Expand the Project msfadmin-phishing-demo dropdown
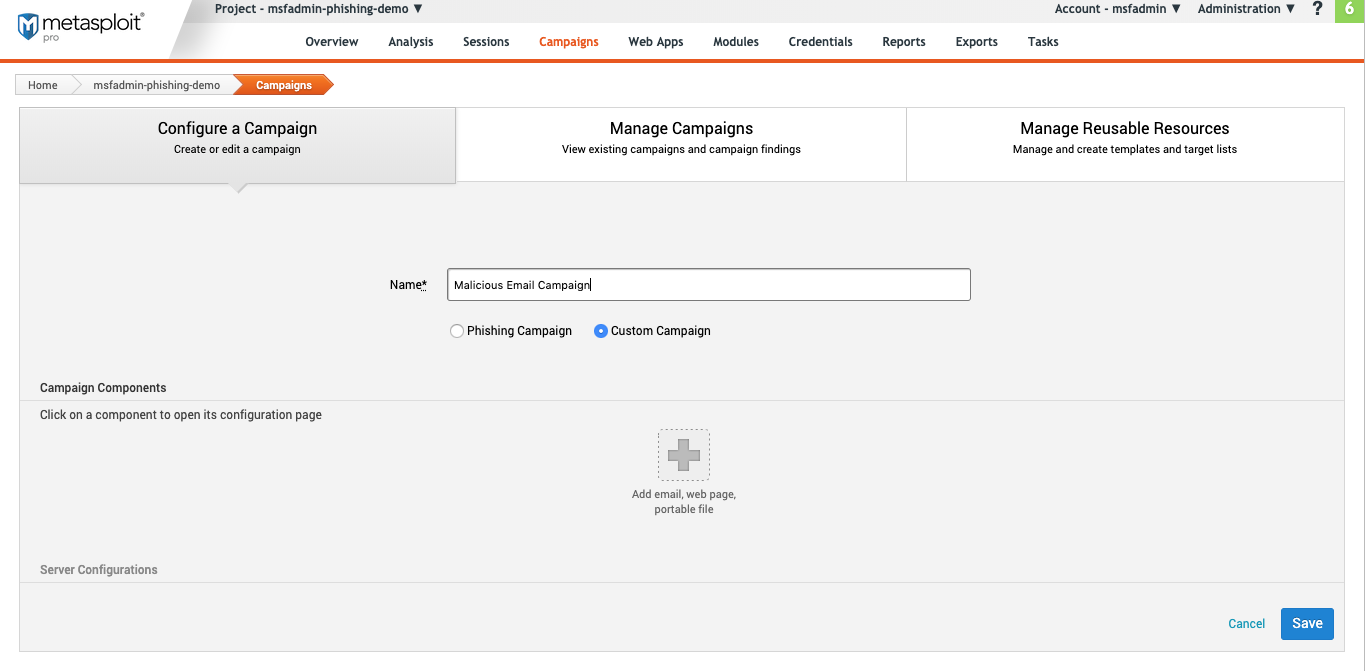The height and width of the screenshot is (671, 1365). pos(318,9)
